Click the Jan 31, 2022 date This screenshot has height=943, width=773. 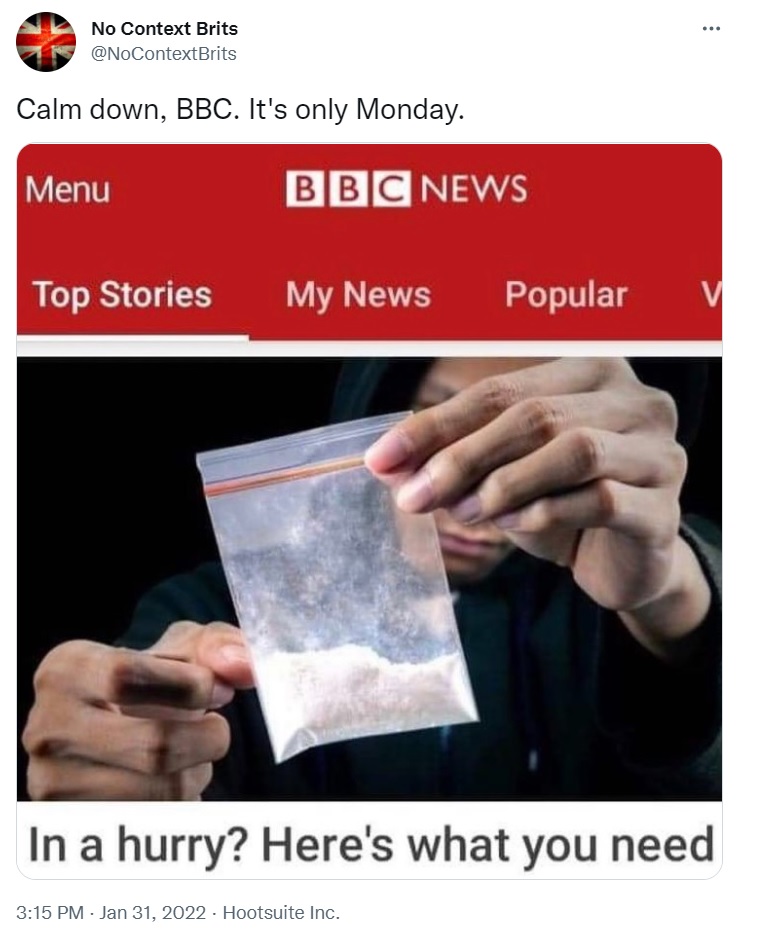click(x=153, y=912)
